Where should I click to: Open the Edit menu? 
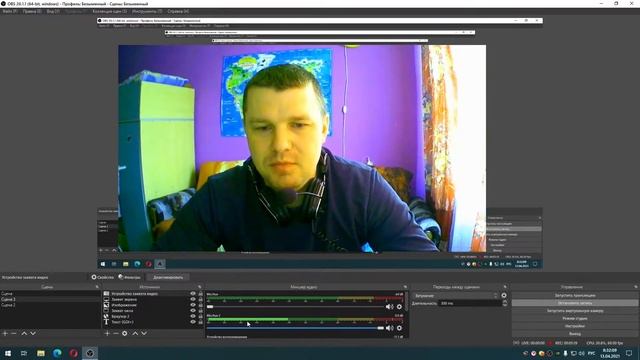(x=32, y=11)
